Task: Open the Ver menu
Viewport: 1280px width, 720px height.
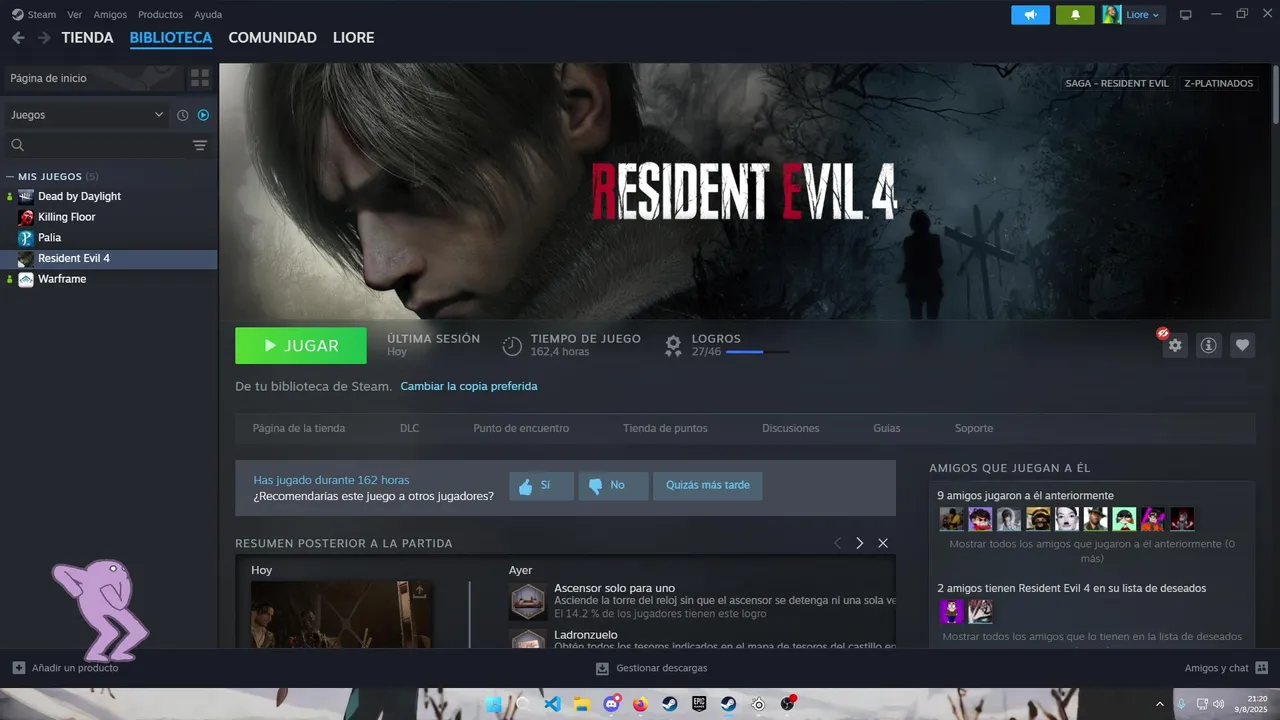Action: coord(74,14)
